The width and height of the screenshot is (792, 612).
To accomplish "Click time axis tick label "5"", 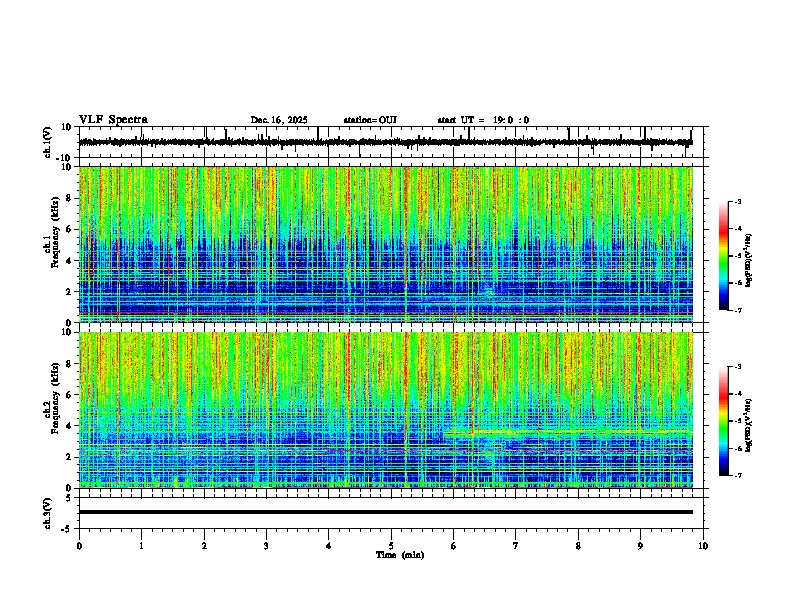I will coord(391,546).
